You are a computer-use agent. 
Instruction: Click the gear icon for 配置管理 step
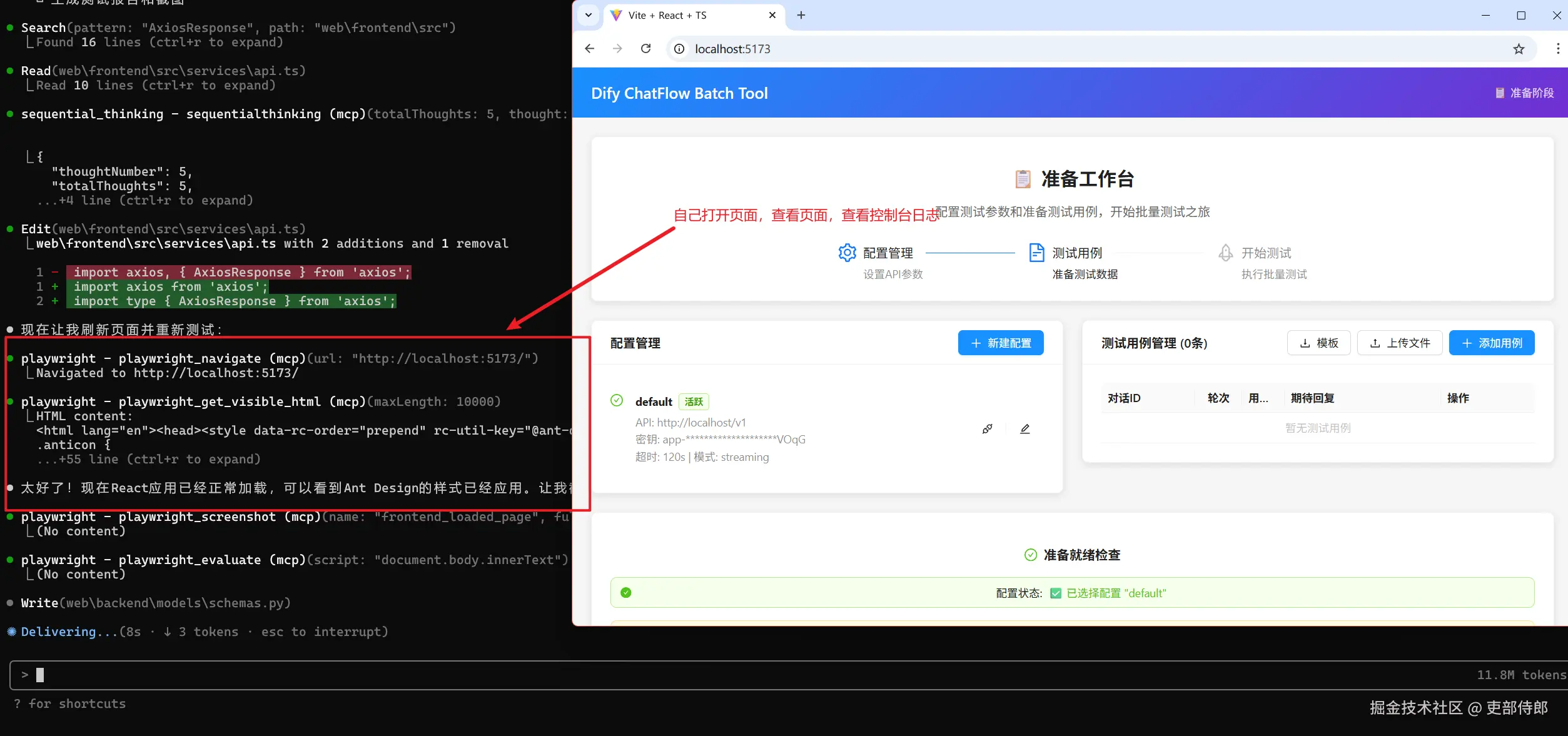pos(847,253)
